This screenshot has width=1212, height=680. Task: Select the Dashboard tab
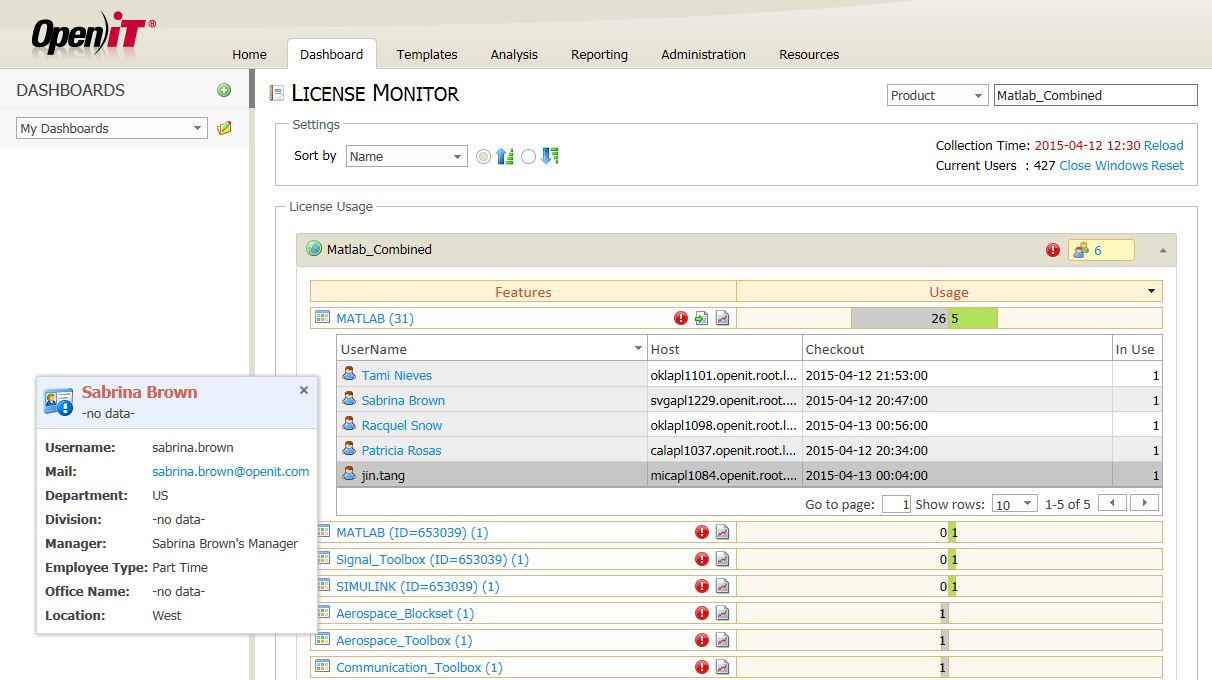coord(332,54)
